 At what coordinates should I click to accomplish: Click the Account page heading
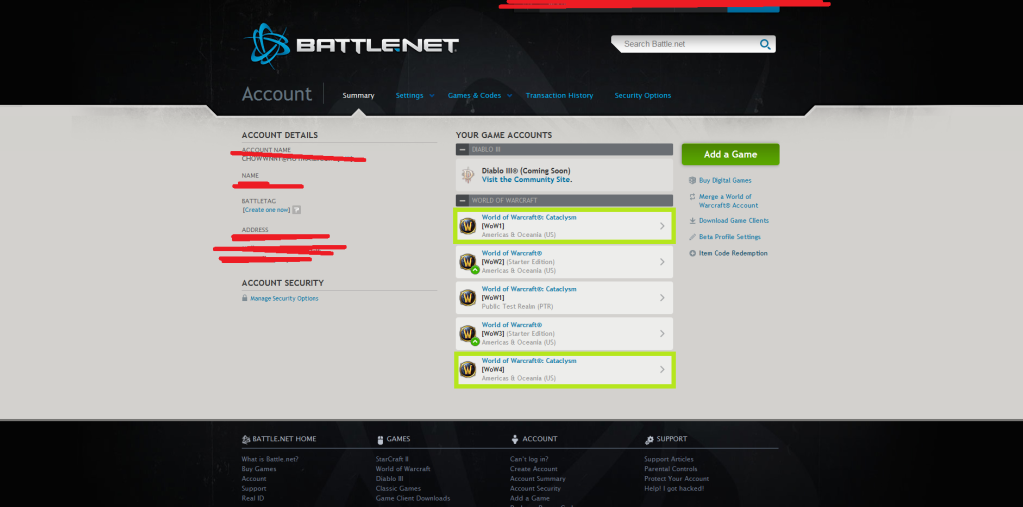[277, 94]
